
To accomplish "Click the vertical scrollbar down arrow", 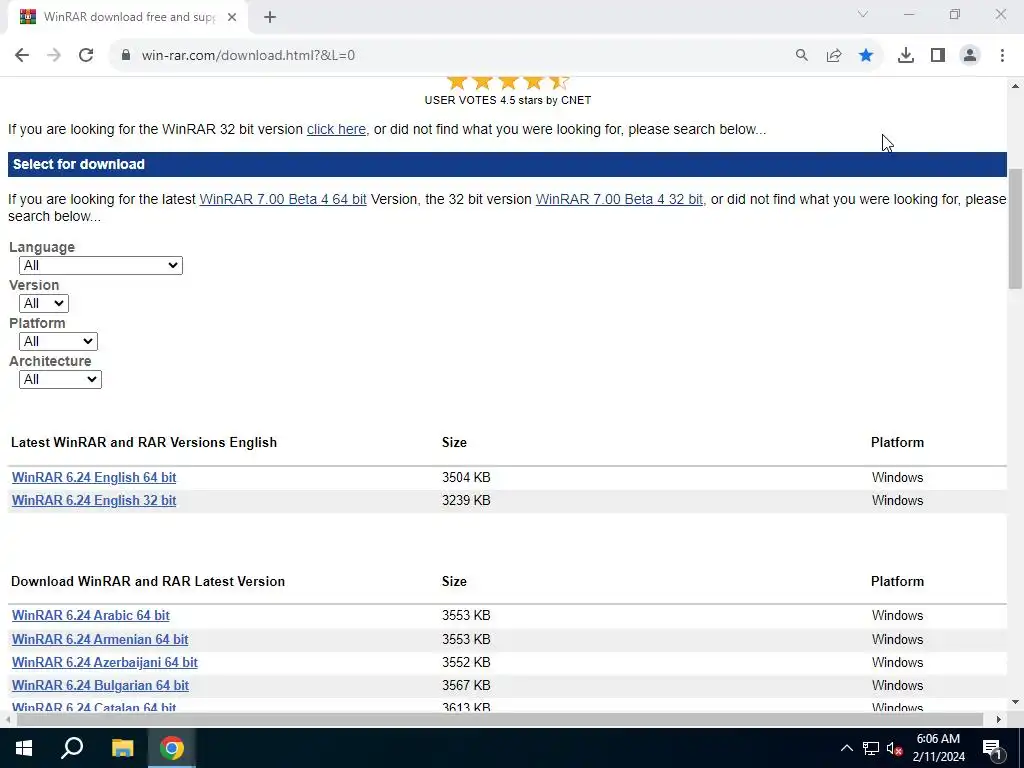I will click(1015, 702).
